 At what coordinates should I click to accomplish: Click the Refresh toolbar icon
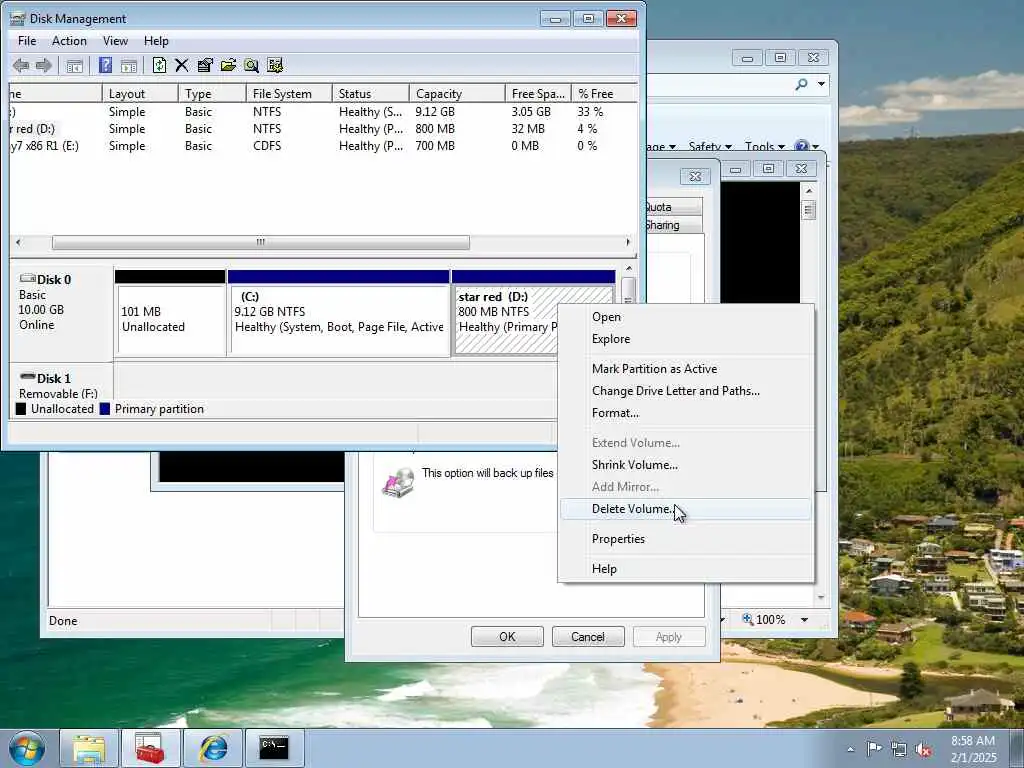tap(159, 65)
